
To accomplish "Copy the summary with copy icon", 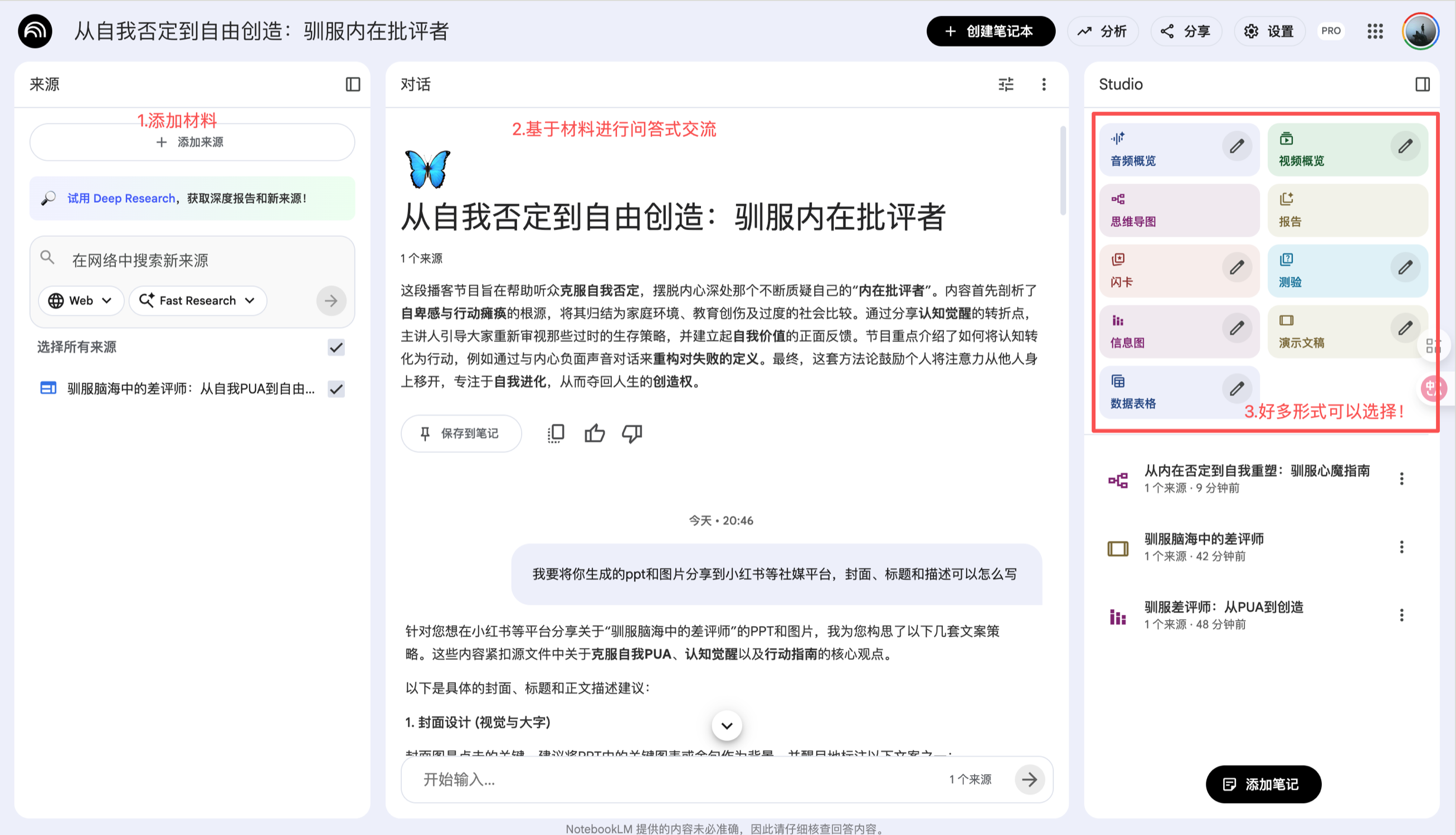I will click(556, 433).
